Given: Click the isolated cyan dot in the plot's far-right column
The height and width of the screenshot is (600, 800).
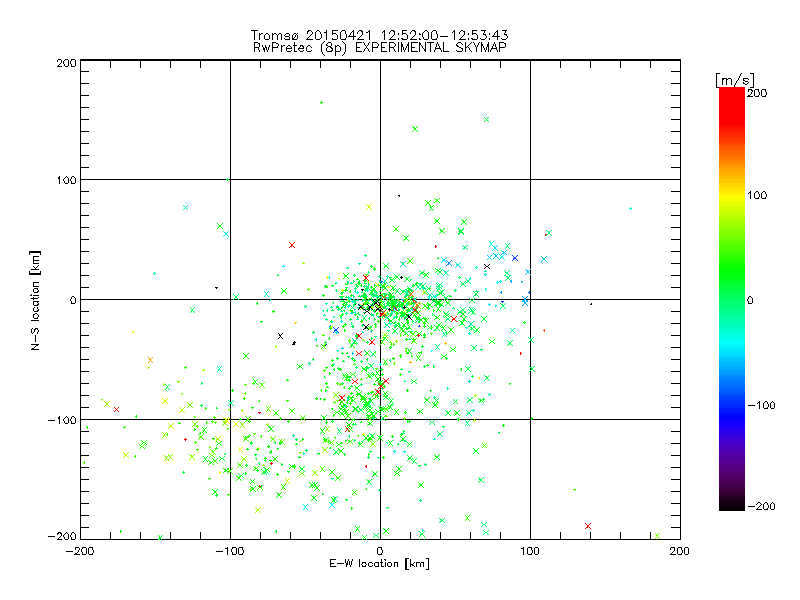Looking at the screenshot, I should click(x=631, y=209).
